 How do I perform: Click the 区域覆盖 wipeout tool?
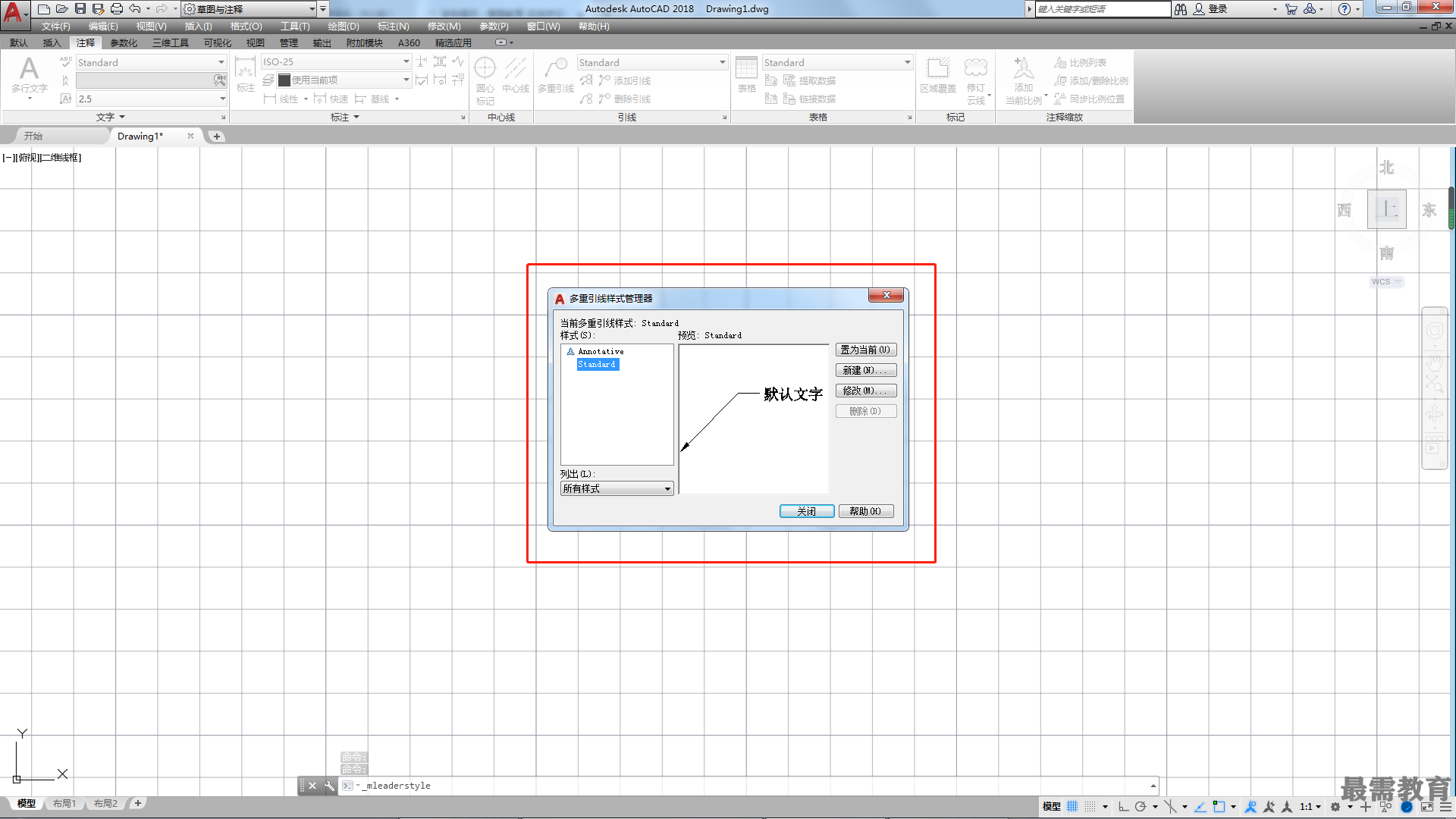[x=938, y=75]
